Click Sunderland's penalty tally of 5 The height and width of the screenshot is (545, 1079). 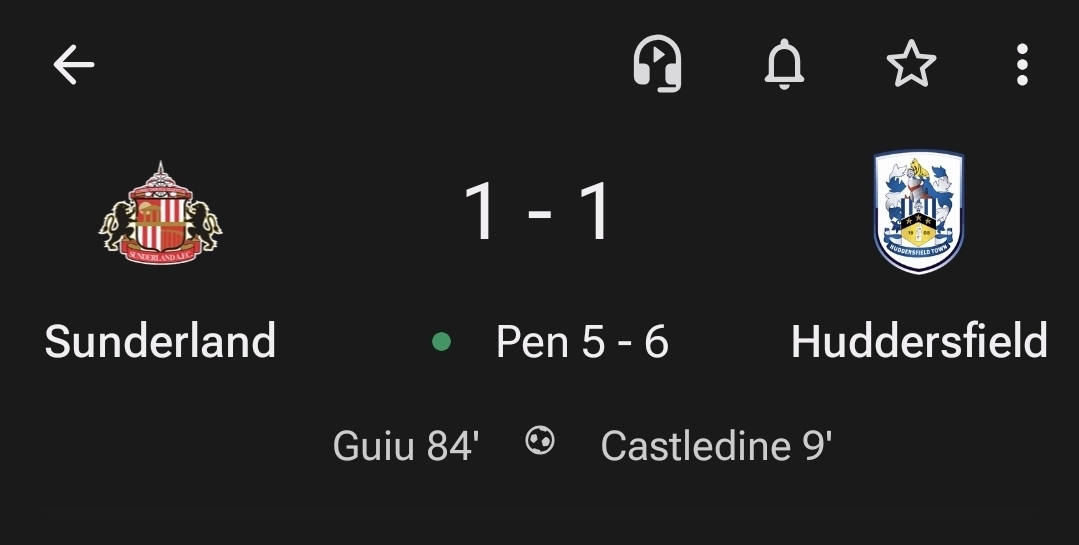pos(593,342)
